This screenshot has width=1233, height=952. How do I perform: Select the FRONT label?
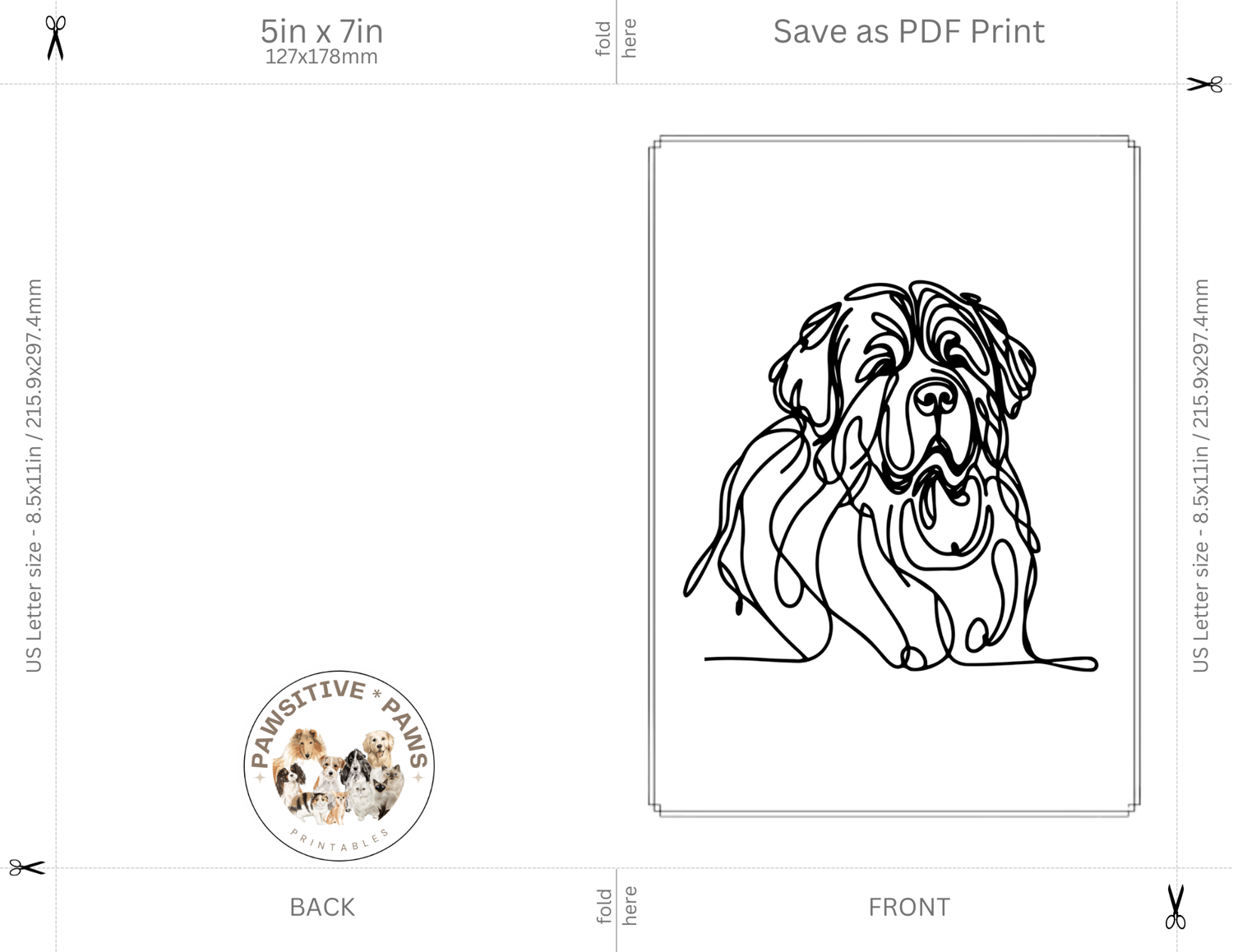[x=909, y=907]
